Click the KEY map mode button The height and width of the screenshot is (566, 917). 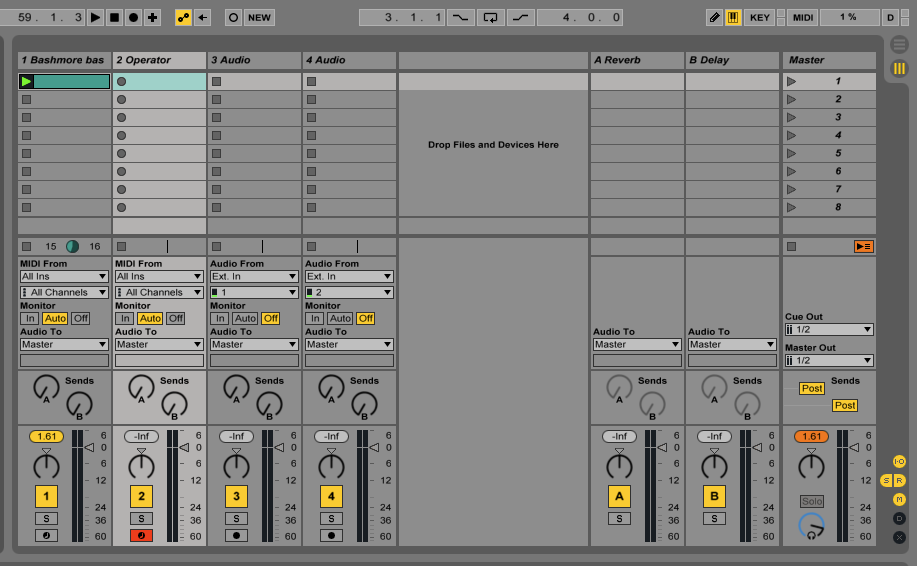pos(760,17)
